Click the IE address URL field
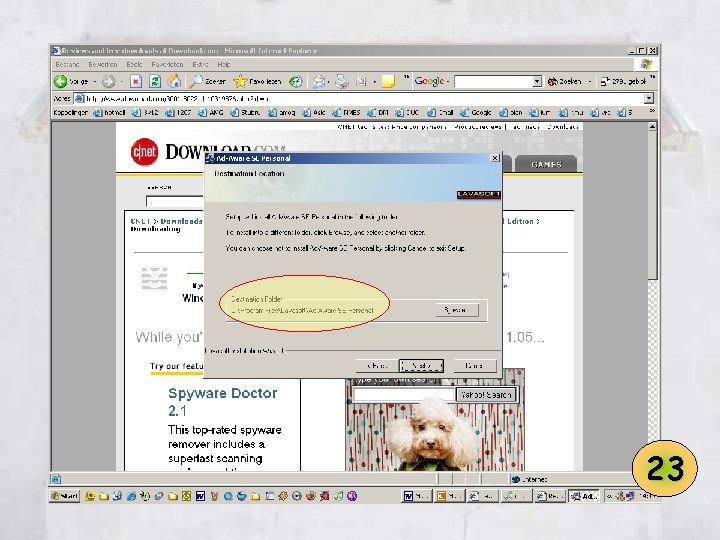The height and width of the screenshot is (540, 720). [x=364, y=98]
